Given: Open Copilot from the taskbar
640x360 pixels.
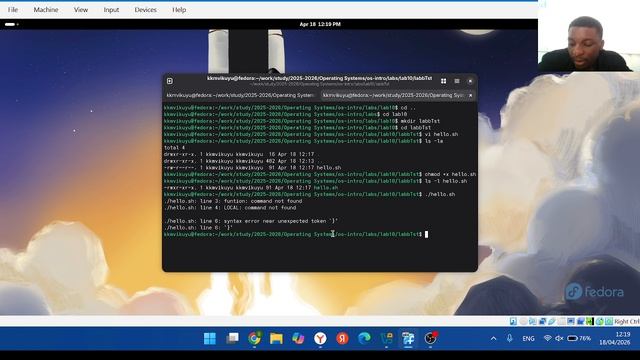Looking at the screenshot, I should click(298, 338).
